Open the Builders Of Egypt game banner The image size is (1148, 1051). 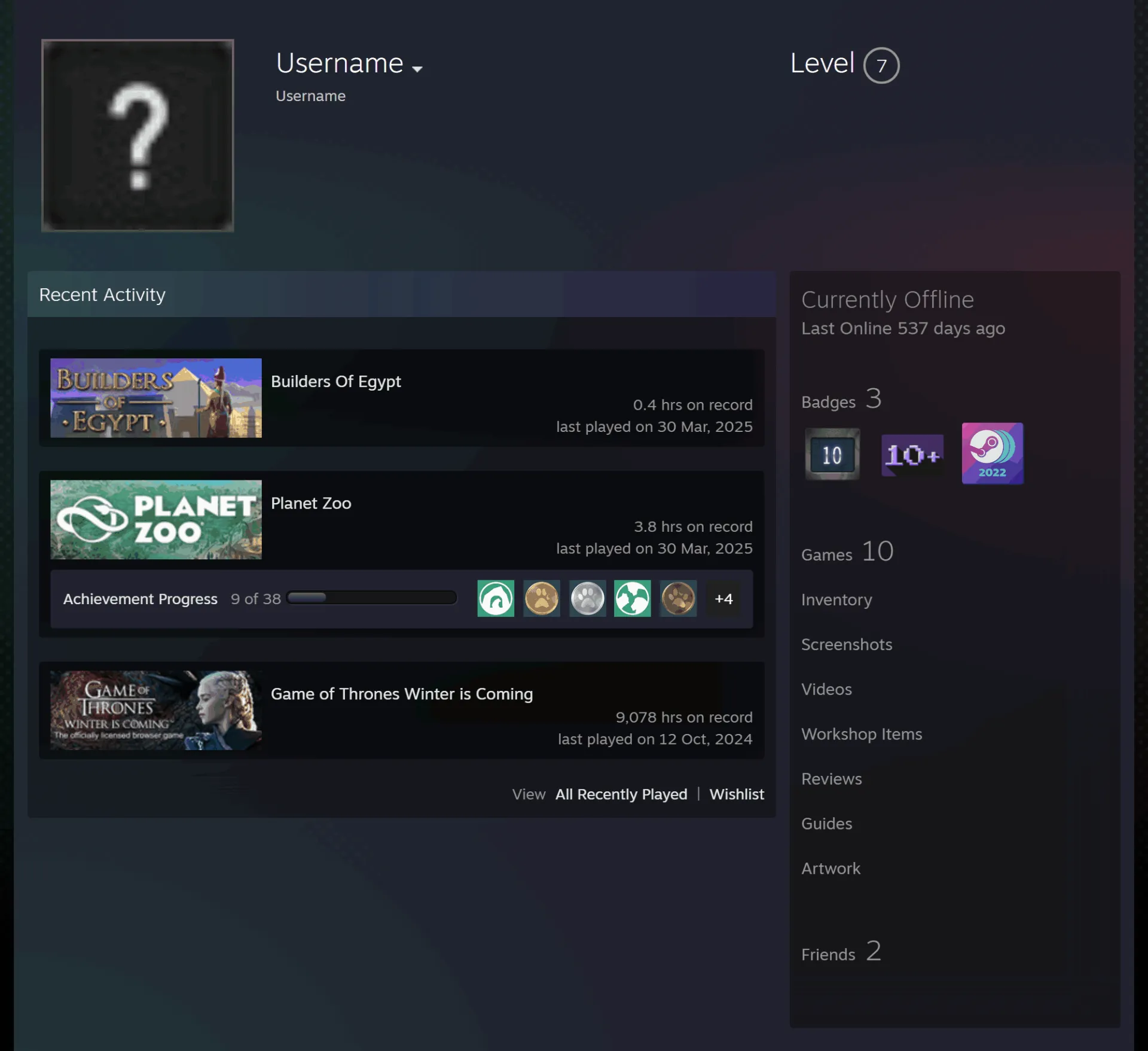156,398
